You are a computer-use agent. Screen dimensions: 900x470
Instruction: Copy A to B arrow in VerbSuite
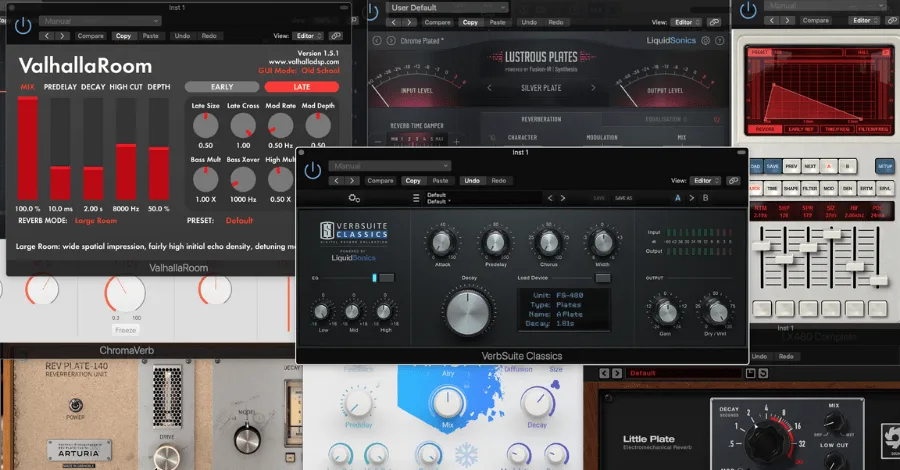pos(692,198)
